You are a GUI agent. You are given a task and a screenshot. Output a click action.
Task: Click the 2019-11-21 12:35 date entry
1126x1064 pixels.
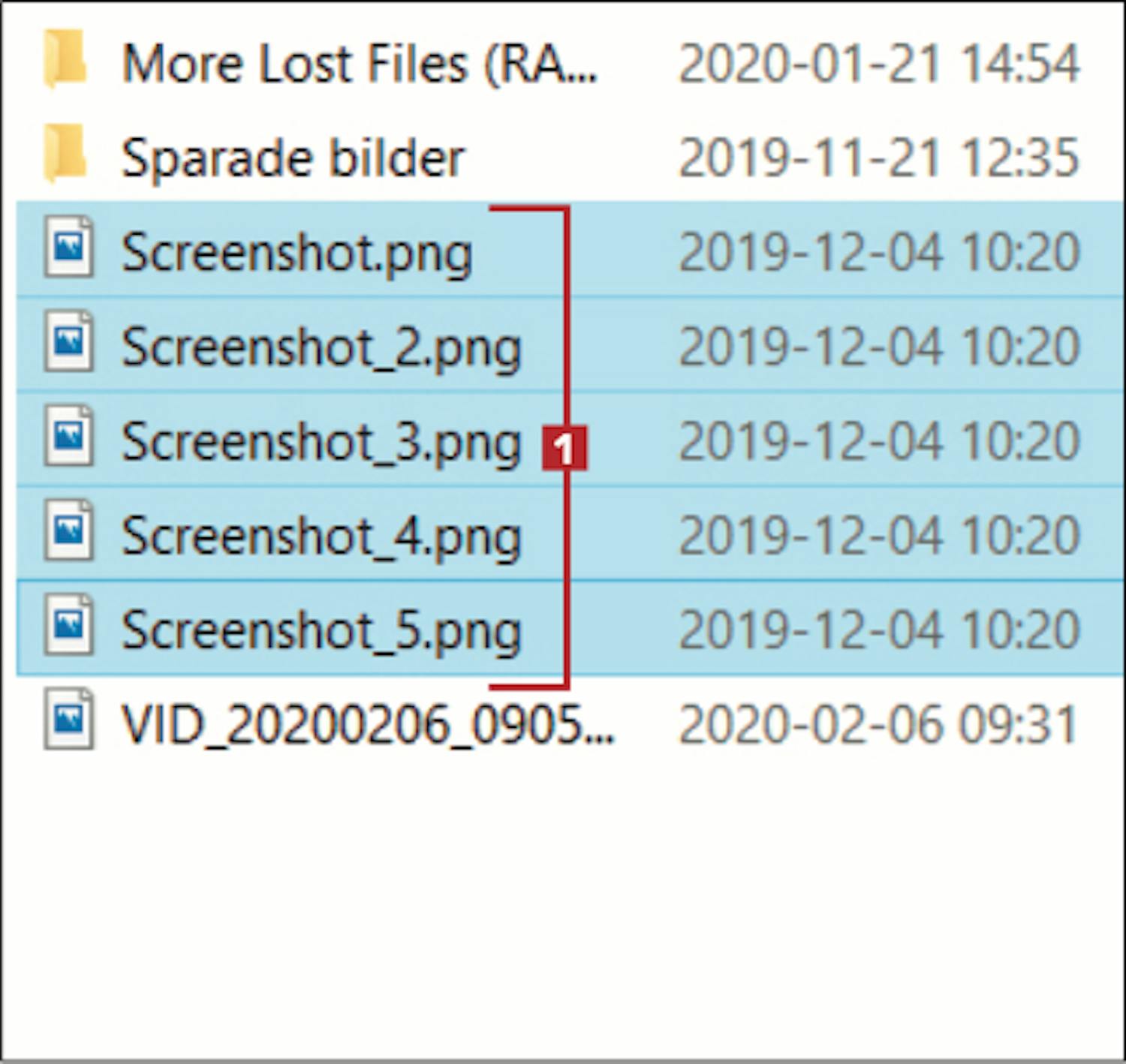[878, 158]
